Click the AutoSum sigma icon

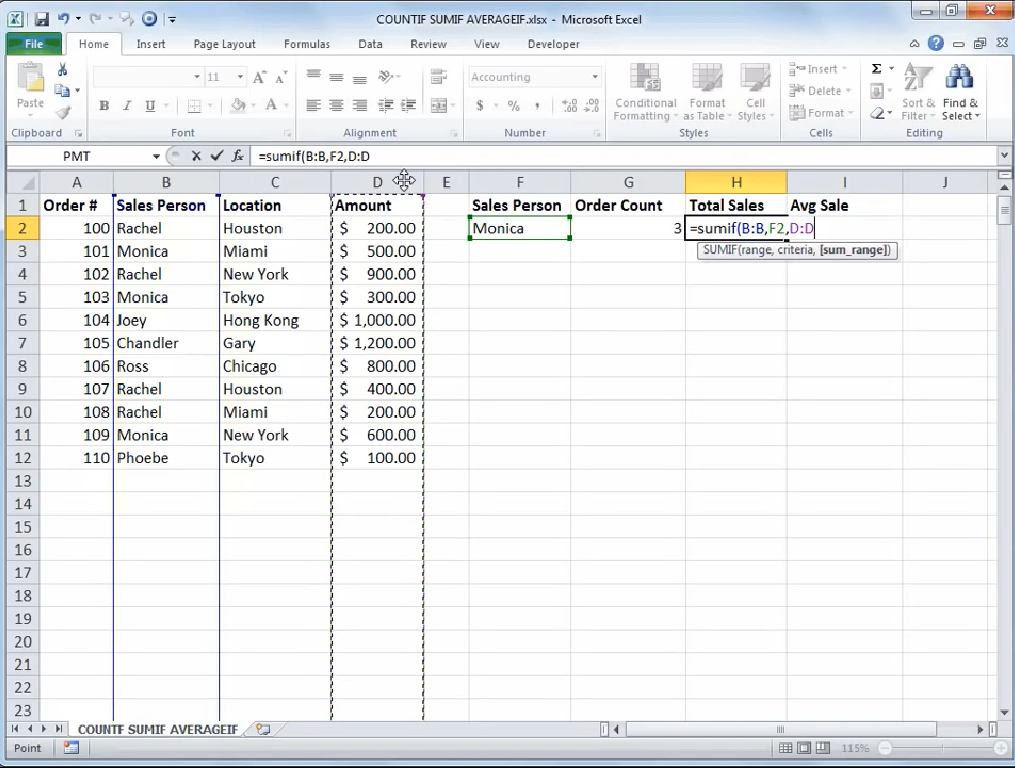(x=876, y=68)
